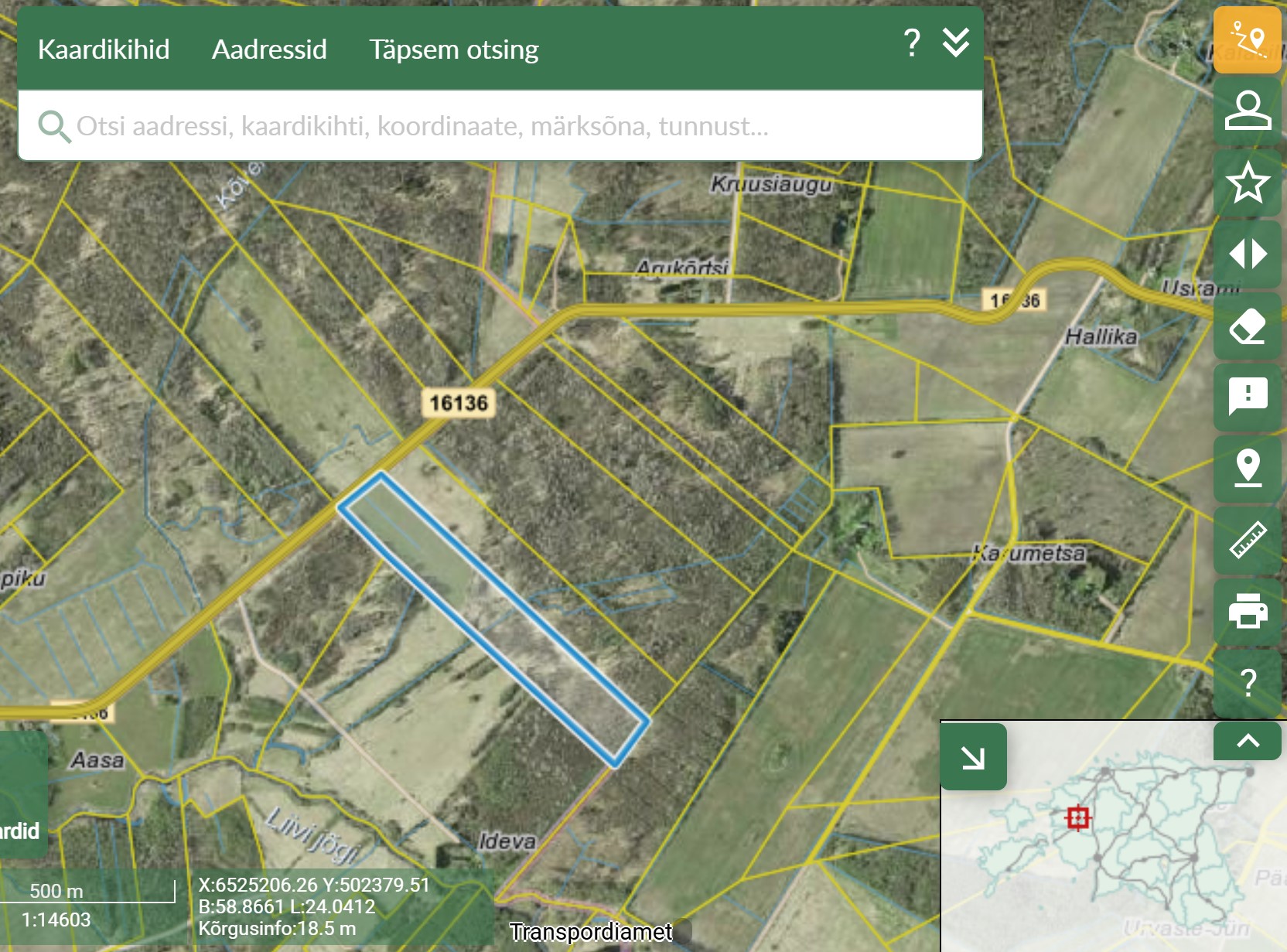Expand the search panel with double chevron
1287x952 pixels.
point(956,43)
